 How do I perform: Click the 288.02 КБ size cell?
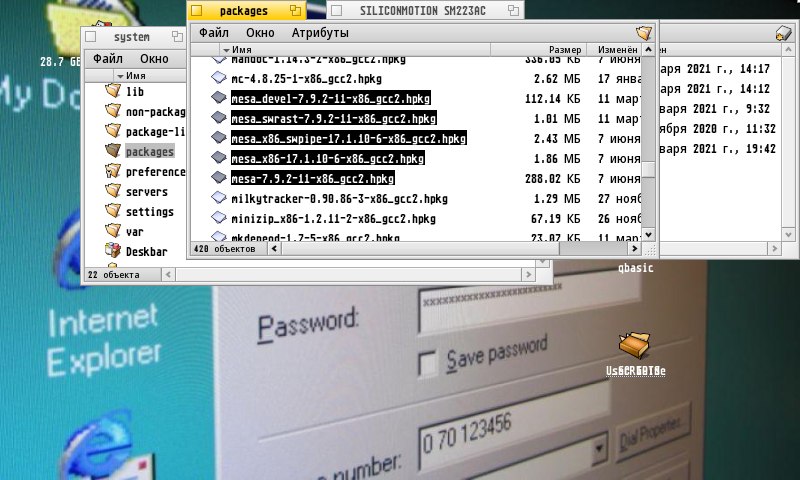tap(553, 179)
